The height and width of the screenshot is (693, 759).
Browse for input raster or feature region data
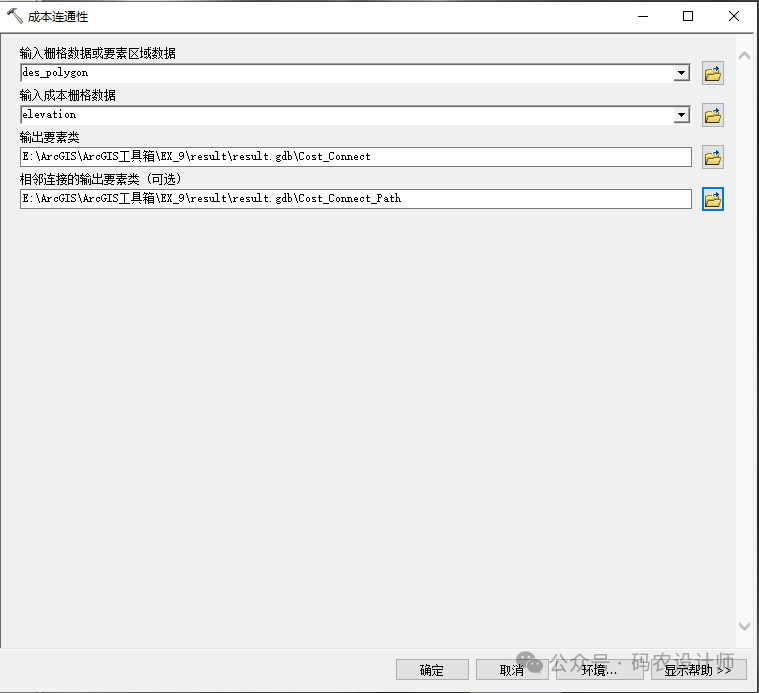712,73
